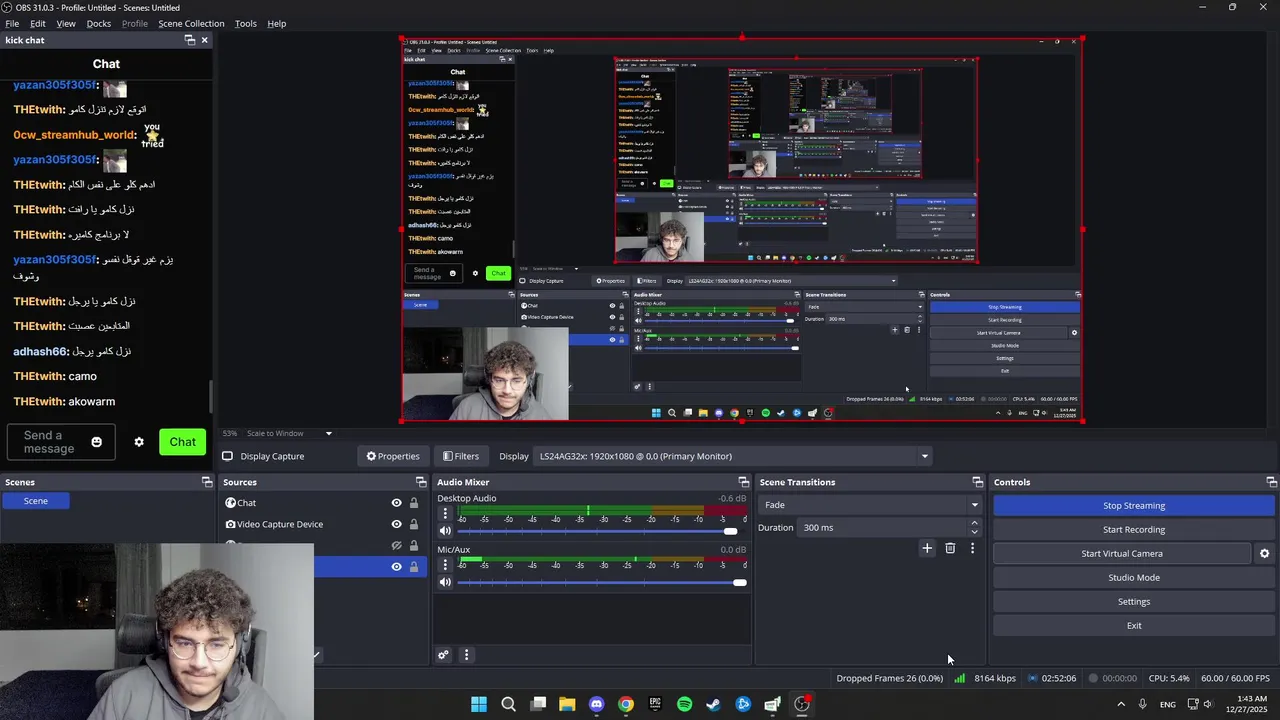Mute Mic/Aux speaker button
Image resolution: width=1280 pixels, height=720 pixels.
click(x=445, y=582)
